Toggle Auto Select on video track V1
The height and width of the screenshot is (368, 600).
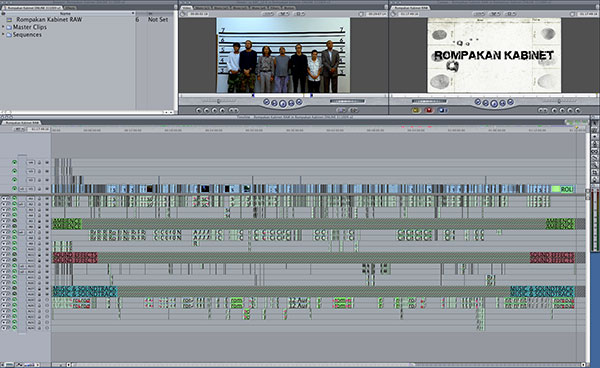[47, 189]
